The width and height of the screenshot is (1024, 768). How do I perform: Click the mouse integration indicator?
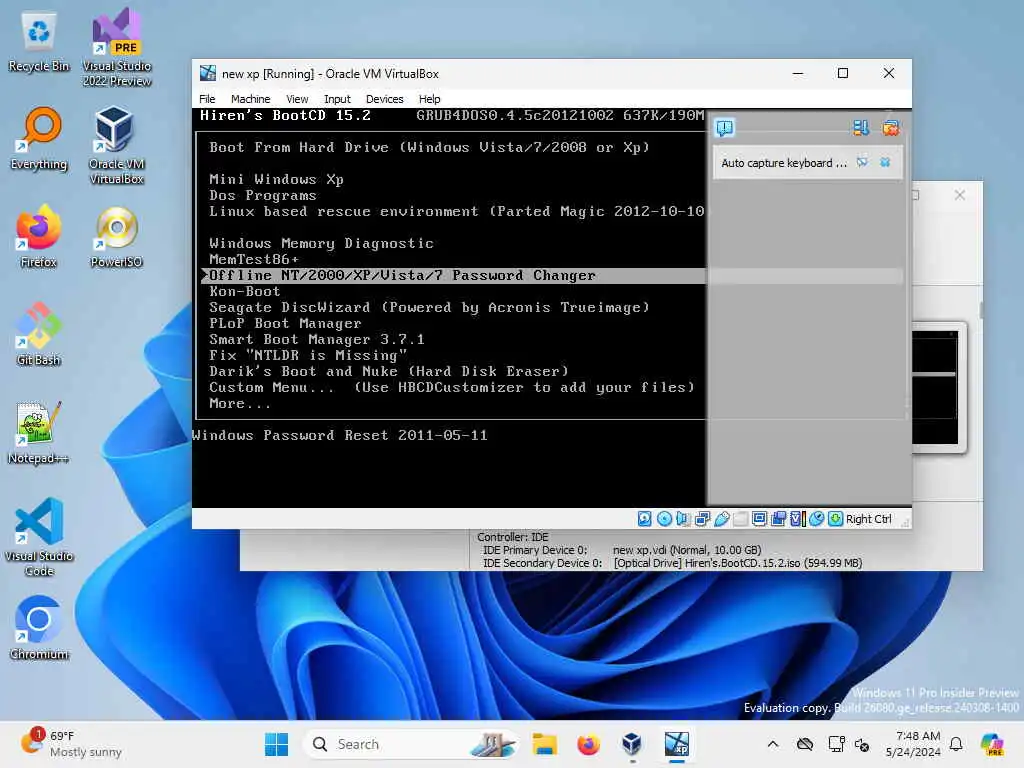coord(816,519)
